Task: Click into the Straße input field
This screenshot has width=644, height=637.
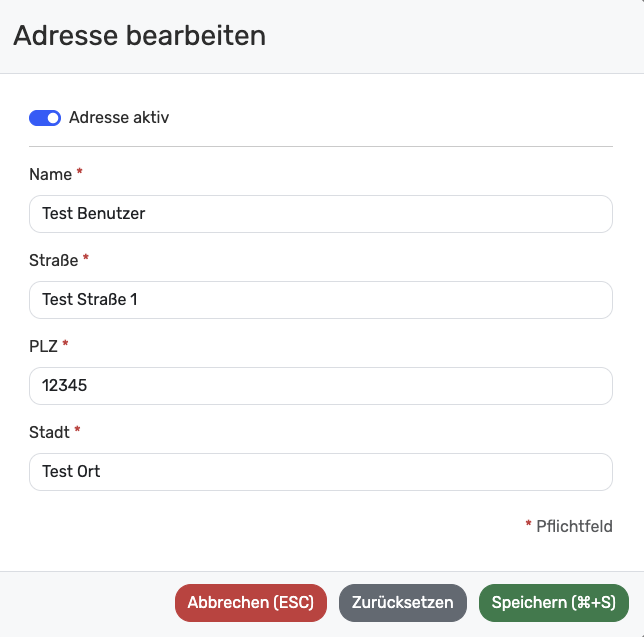Action: tap(320, 300)
